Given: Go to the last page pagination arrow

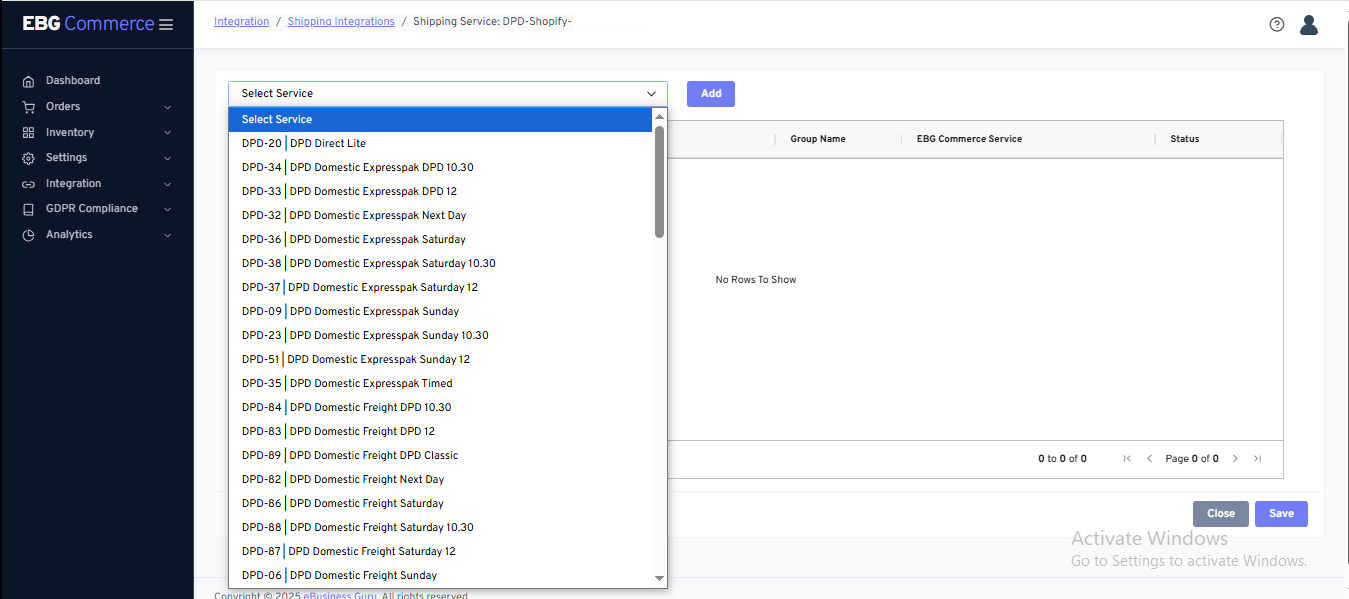Looking at the screenshot, I should (x=1257, y=459).
